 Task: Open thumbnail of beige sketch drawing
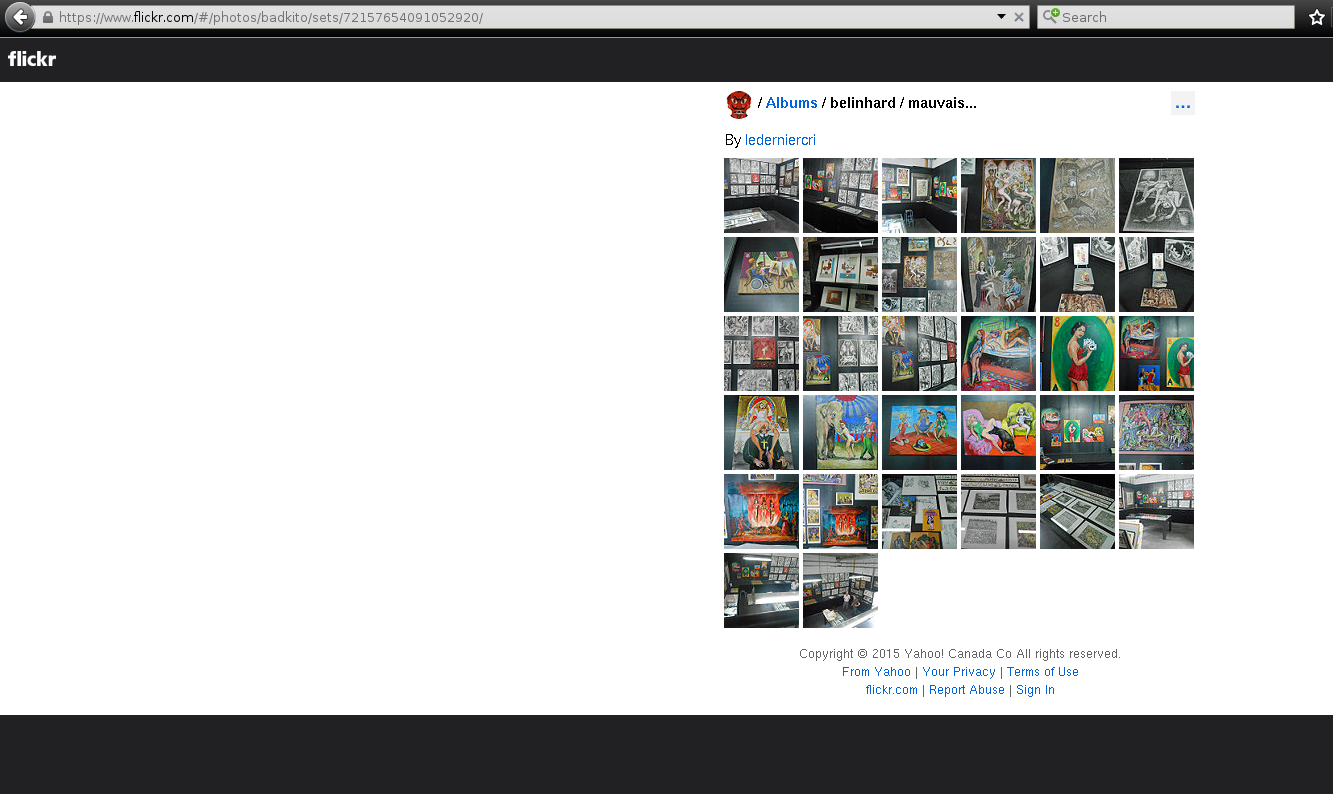tap(1077, 195)
